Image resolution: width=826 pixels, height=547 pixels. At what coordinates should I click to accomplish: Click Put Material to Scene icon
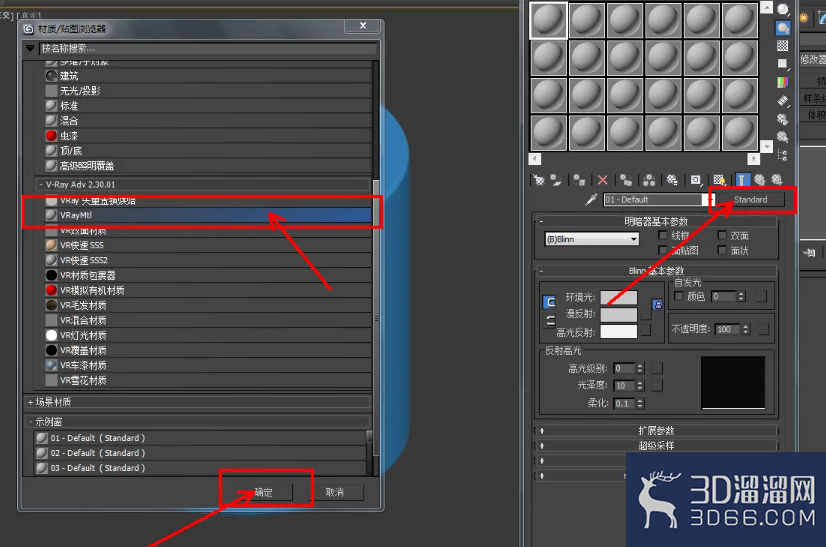(x=556, y=180)
